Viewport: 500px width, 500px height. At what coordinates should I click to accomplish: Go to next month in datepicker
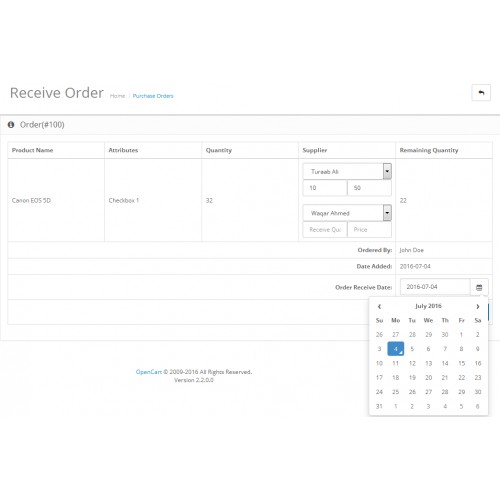pos(478,306)
